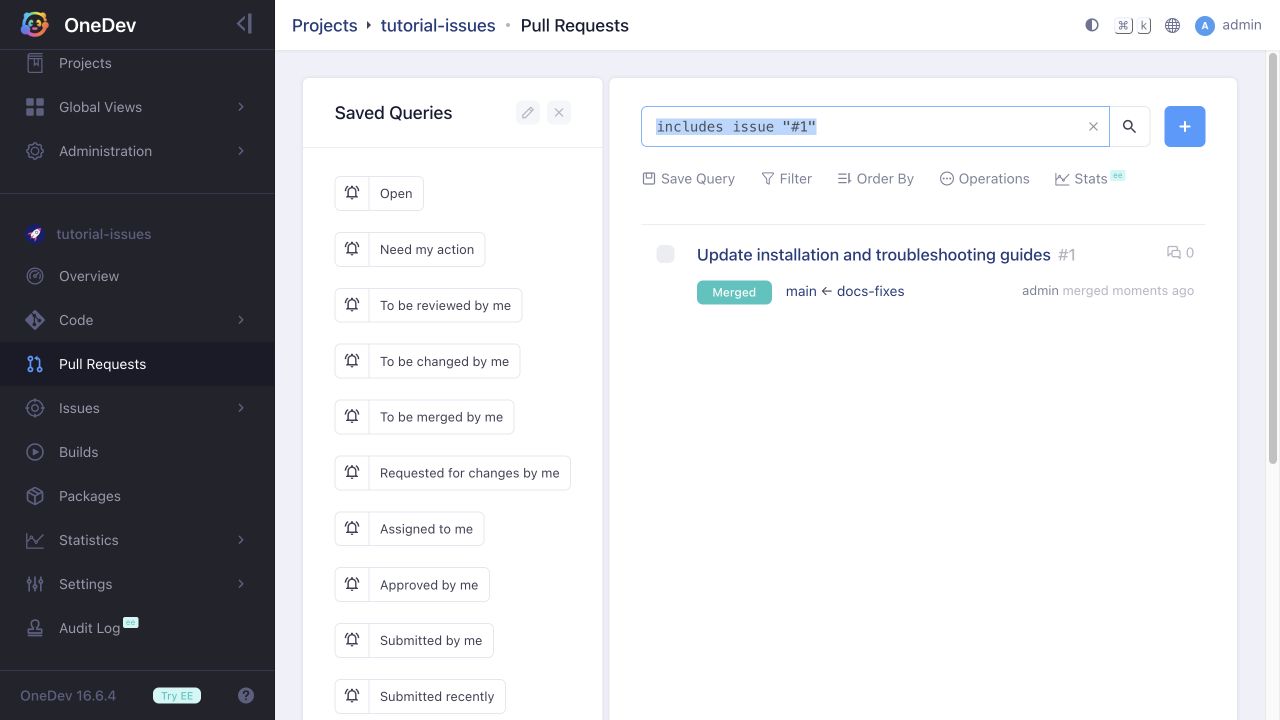Expand the Administration submenu arrow
Image resolution: width=1280 pixels, height=720 pixels.
coord(241,151)
